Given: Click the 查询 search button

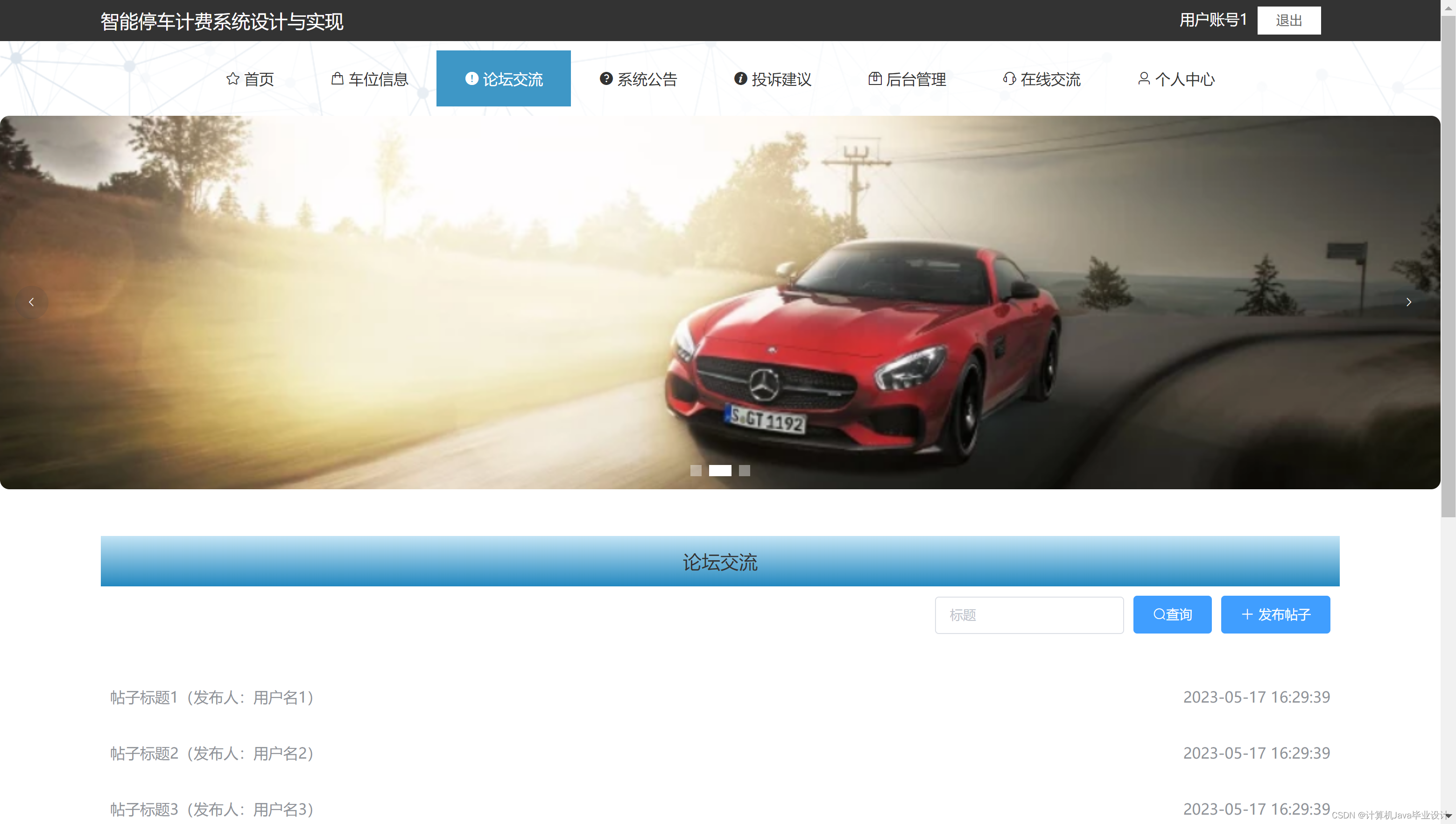Looking at the screenshot, I should click(x=1172, y=614).
